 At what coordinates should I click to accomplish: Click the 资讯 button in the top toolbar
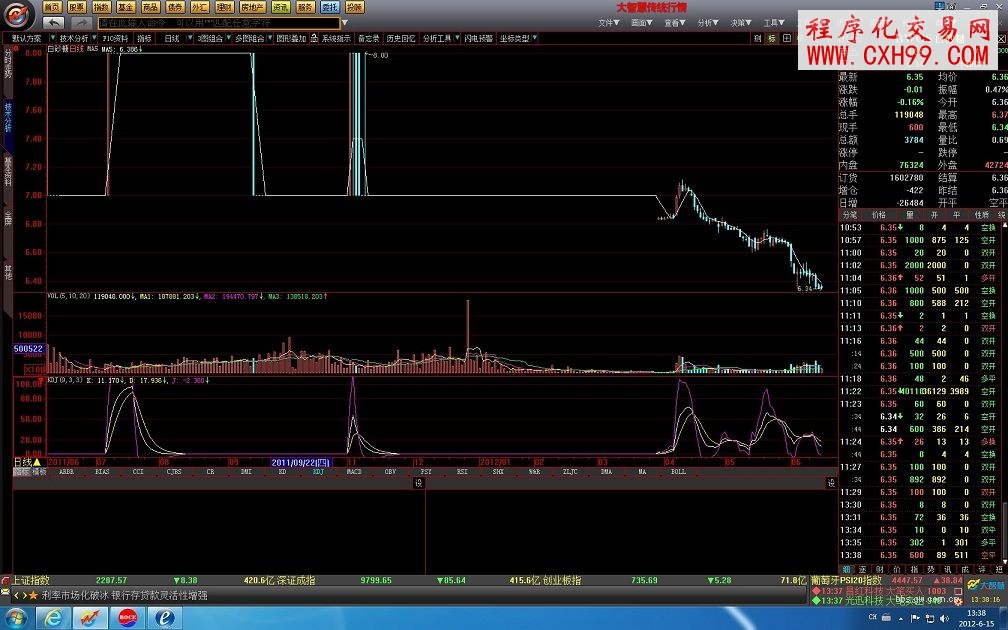281,6
